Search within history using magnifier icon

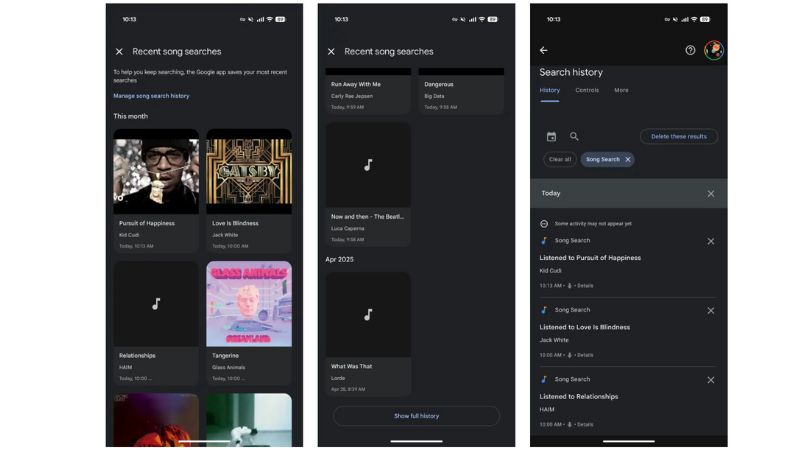(x=574, y=136)
